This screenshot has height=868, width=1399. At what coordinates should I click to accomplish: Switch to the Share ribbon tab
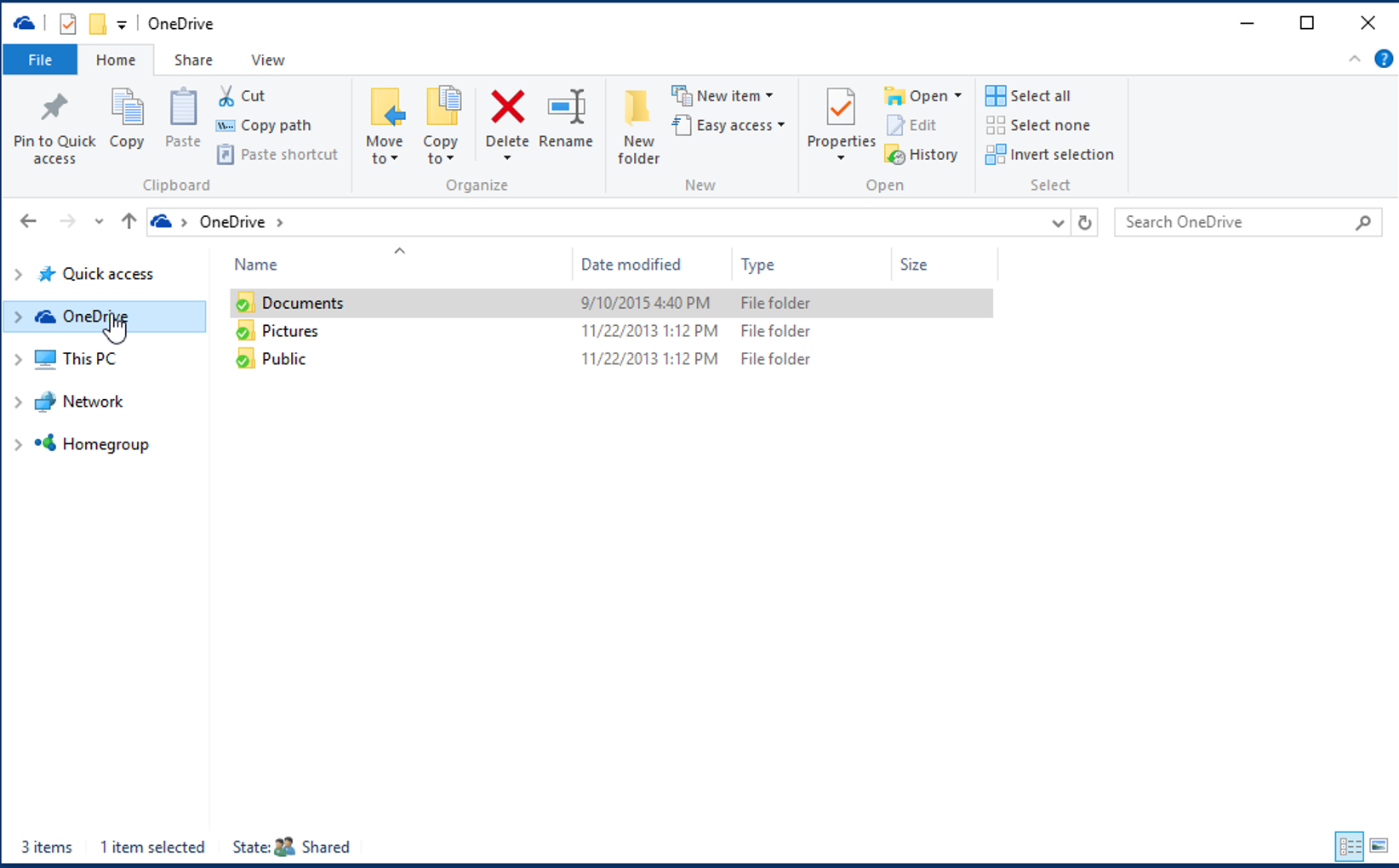click(x=193, y=60)
